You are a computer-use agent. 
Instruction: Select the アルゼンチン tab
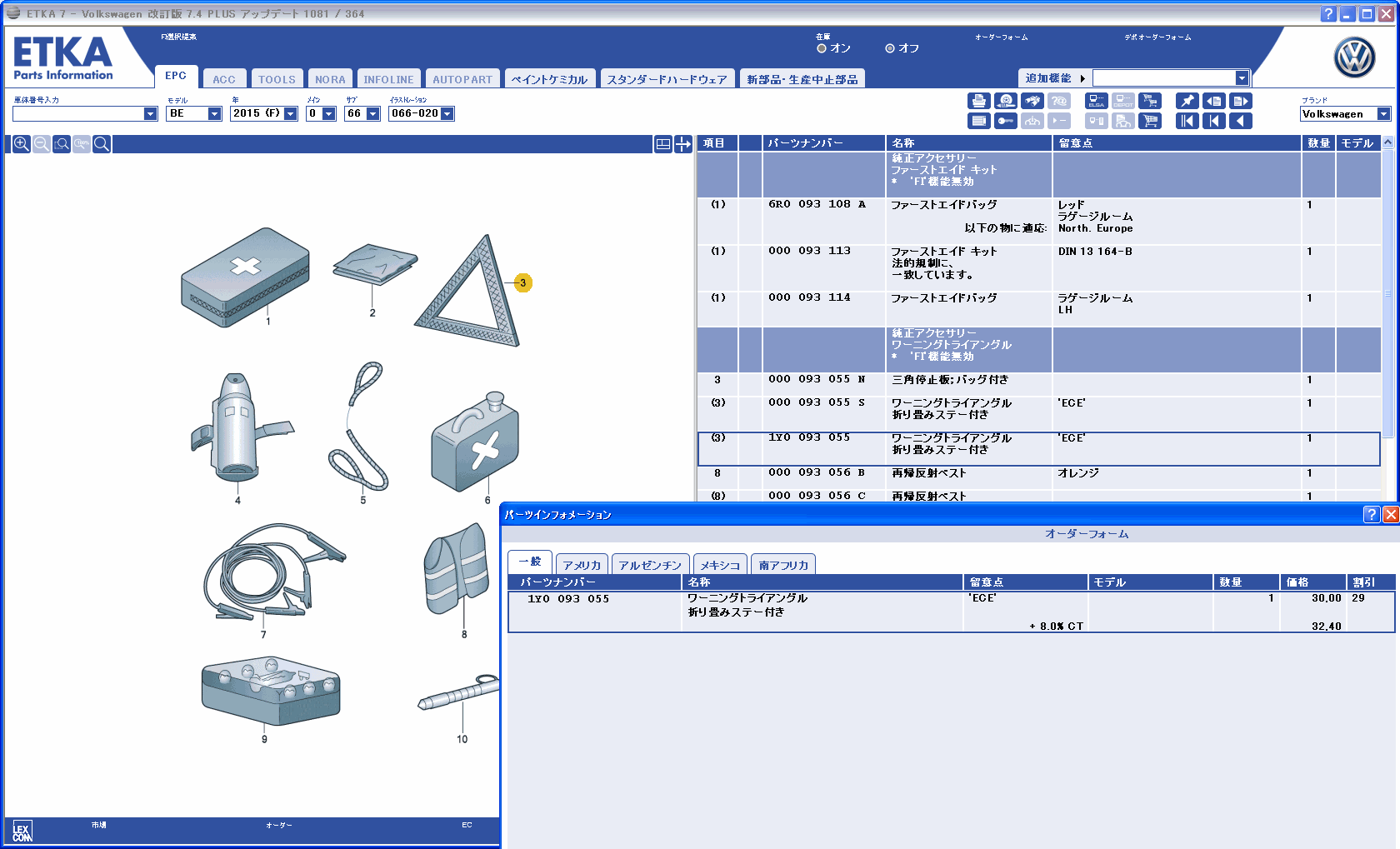[651, 565]
